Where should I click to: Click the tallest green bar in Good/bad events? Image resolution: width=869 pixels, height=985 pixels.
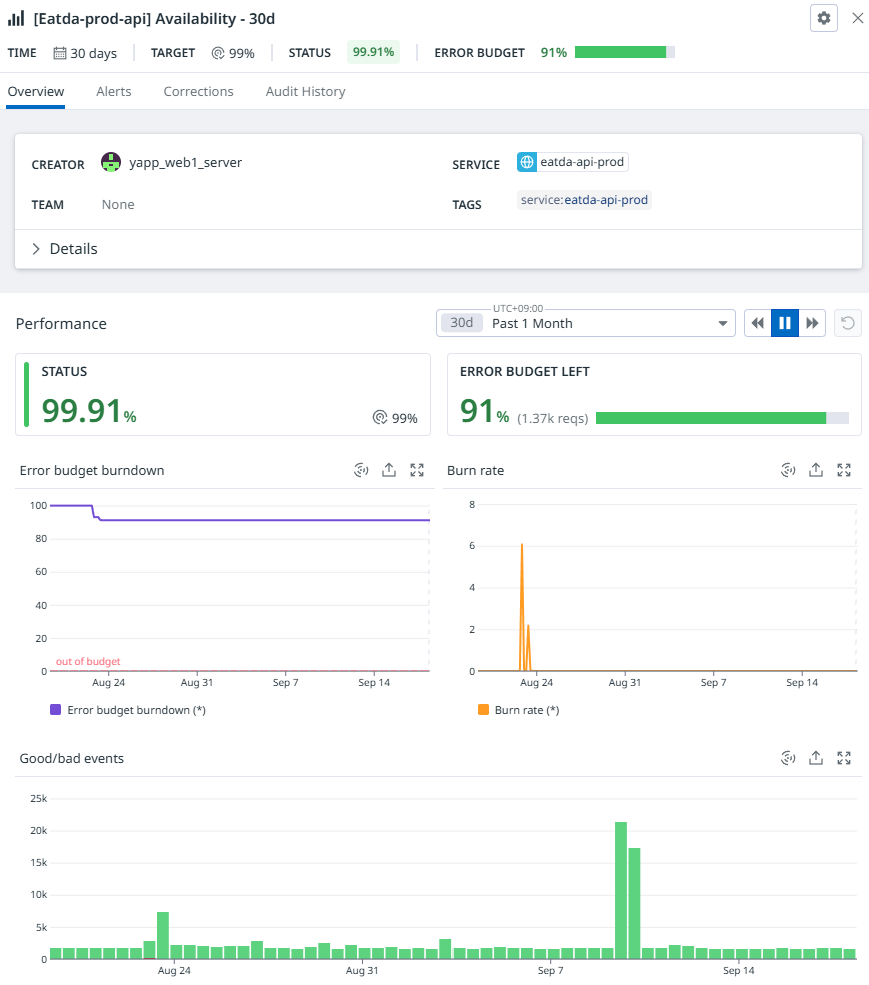[x=621, y=890]
